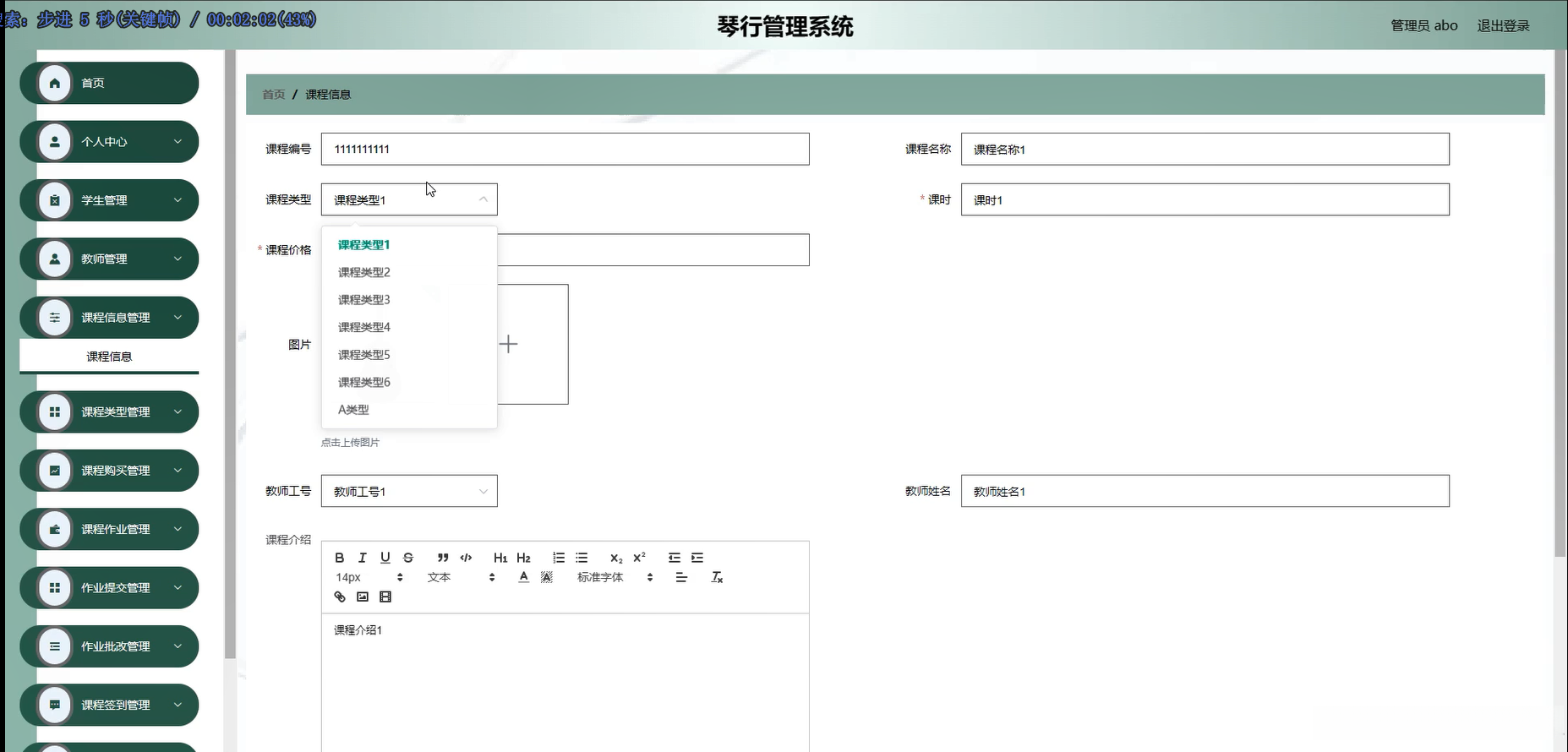Viewport: 1568px width, 752px height.
Task: Expand the 教师管理 sidebar menu
Action: (x=109, y=259)
